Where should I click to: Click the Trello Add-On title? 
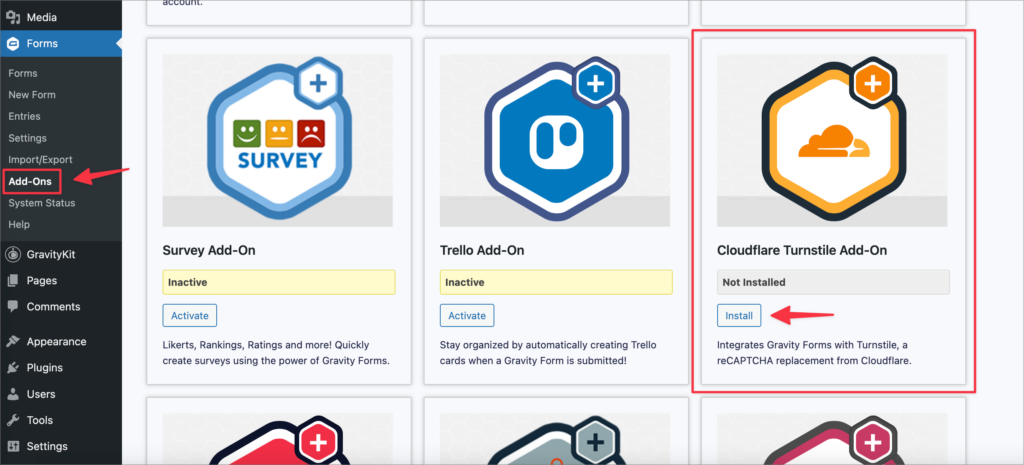pyautogui.click(x=482, y=250)
